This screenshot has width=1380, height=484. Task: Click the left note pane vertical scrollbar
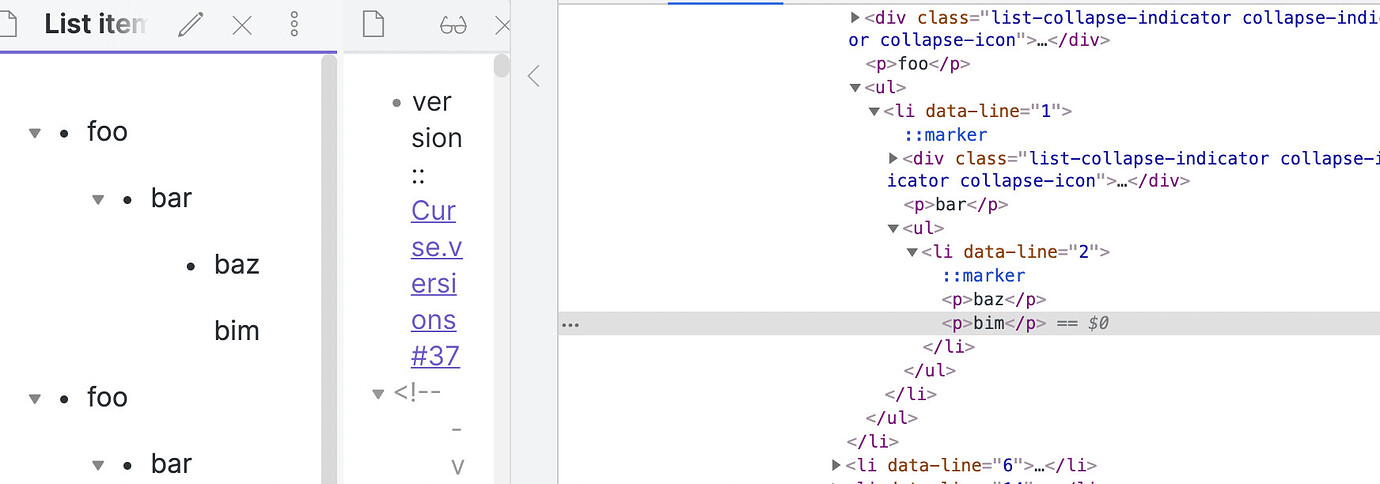(329, 250)
